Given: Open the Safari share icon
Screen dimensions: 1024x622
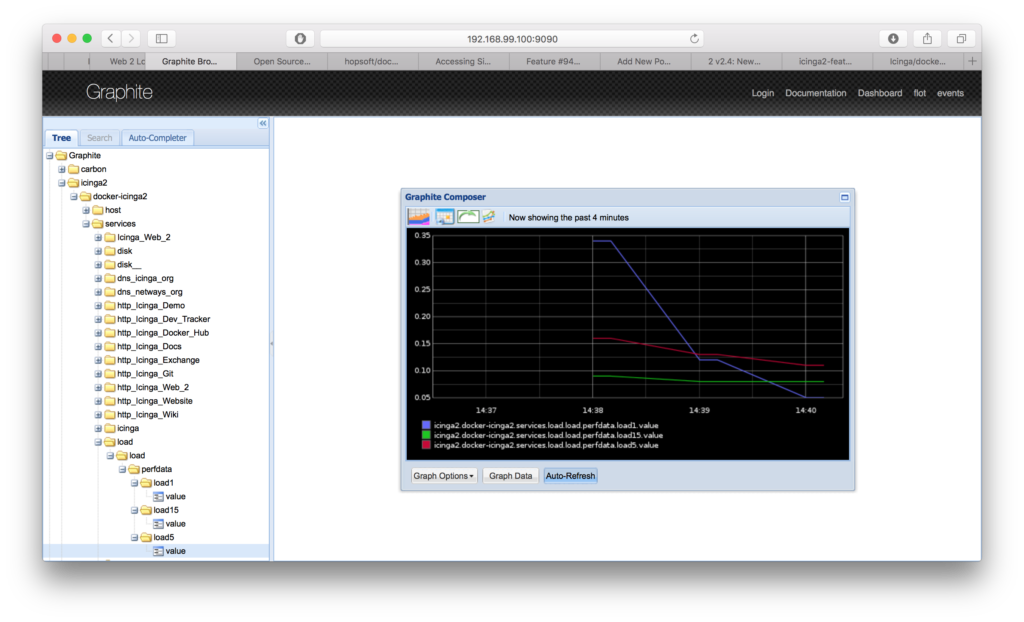Looking at the screenshot, I should pos(927,39).
